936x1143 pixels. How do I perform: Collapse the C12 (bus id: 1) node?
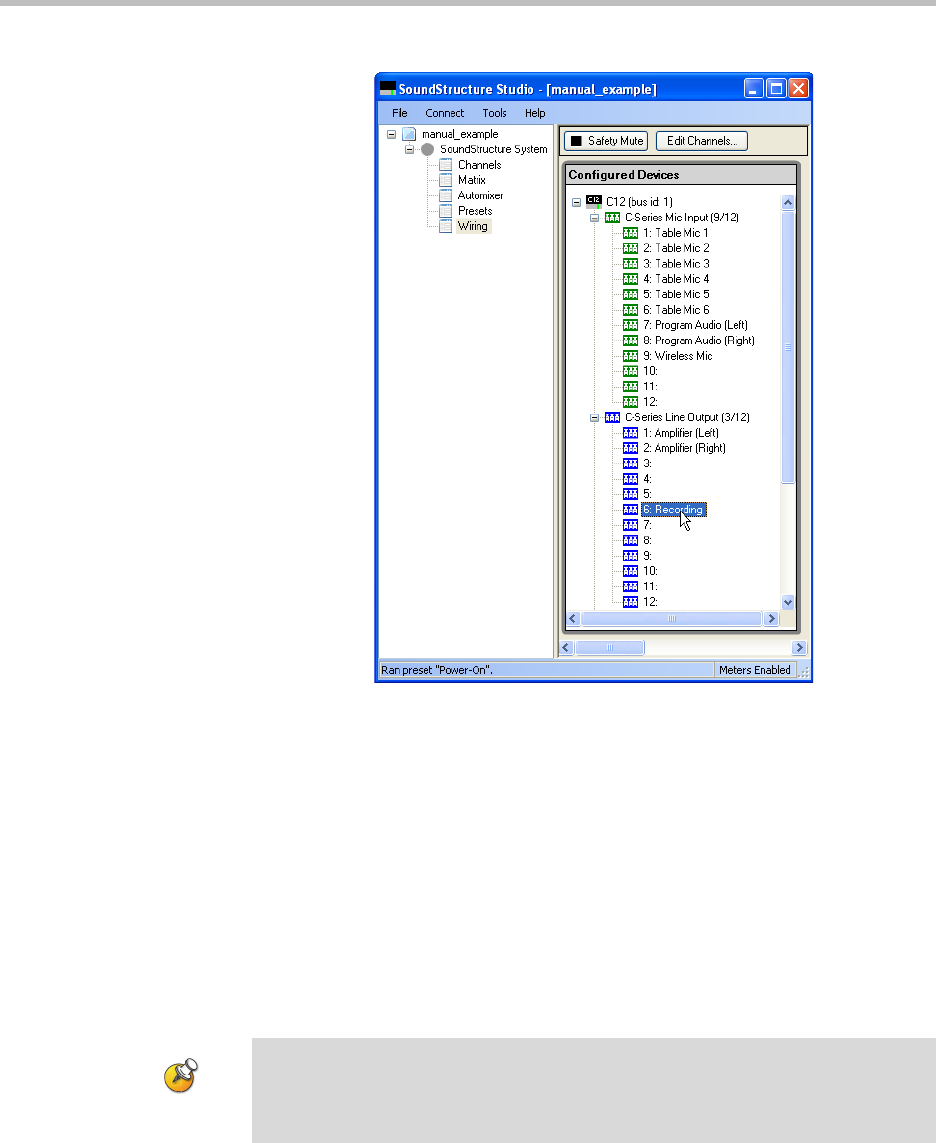(x=576, y=202)
